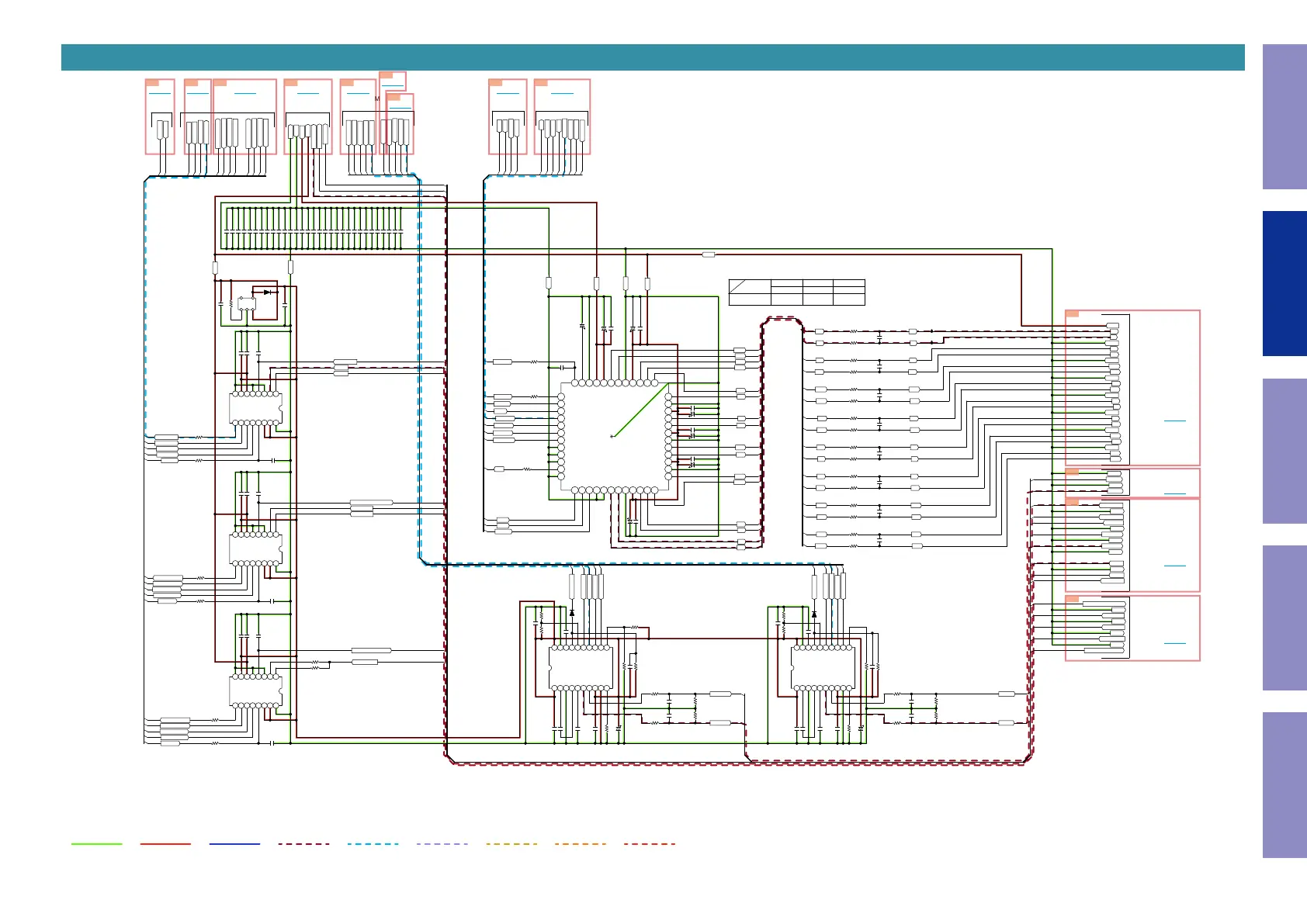The image size is (1307, 924).
Task: Follow the blue link in the leftmost top connector box
Action: pyautogui.click(x=160, y=93)
